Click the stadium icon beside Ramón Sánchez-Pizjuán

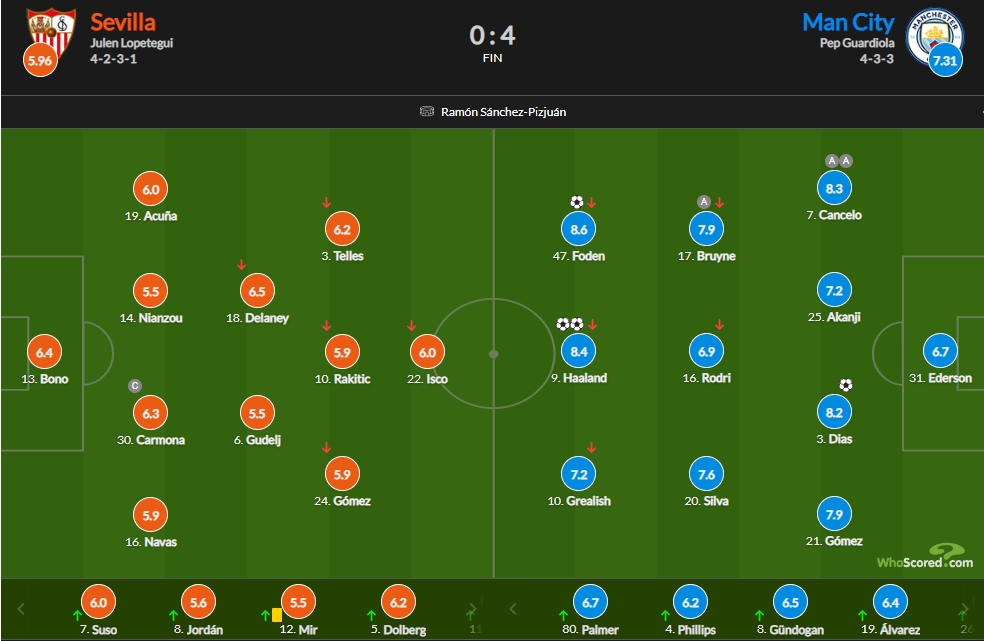427,112
